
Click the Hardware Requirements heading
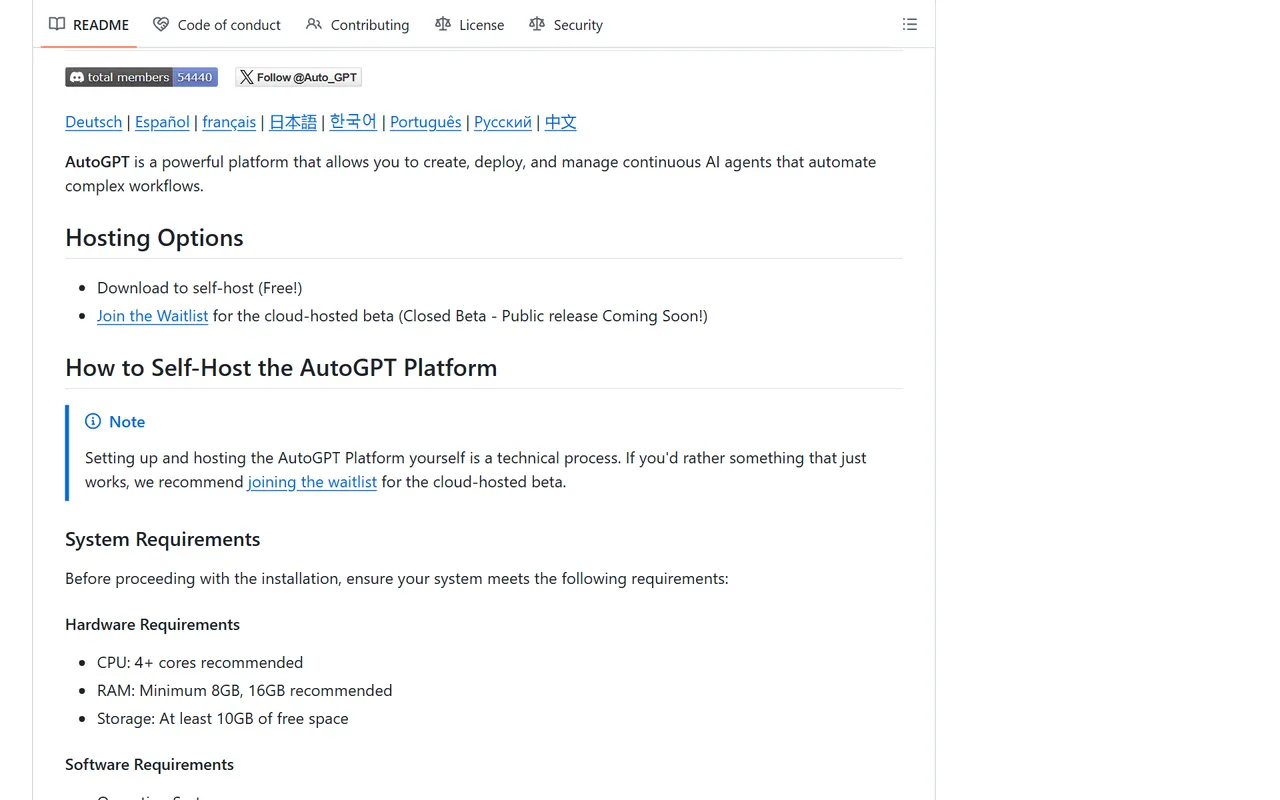click(152, 625)
